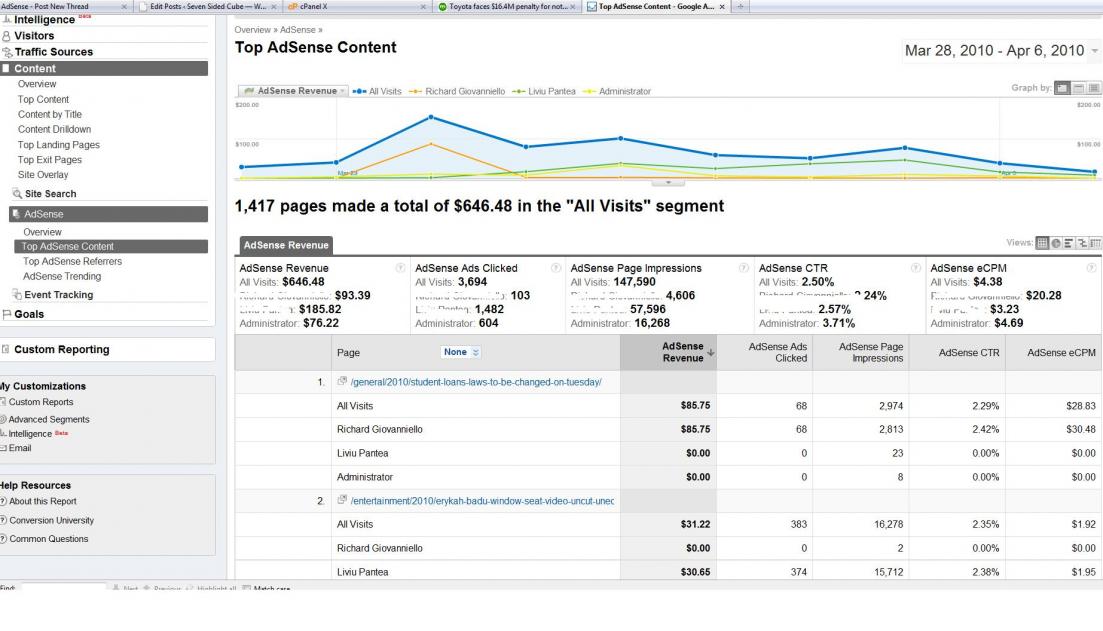Open Content Drilldown in sidebar

coord(54,129)
